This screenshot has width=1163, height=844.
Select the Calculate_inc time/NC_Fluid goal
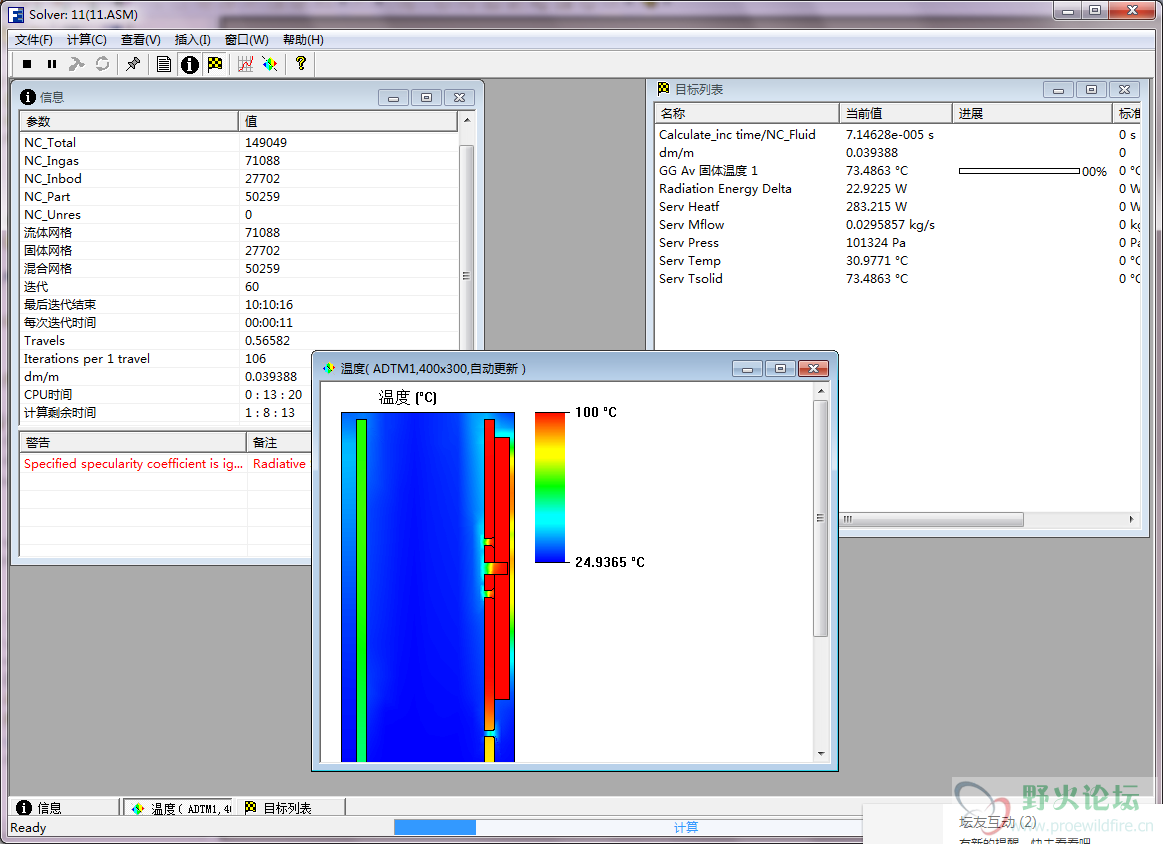click(897, 134)
